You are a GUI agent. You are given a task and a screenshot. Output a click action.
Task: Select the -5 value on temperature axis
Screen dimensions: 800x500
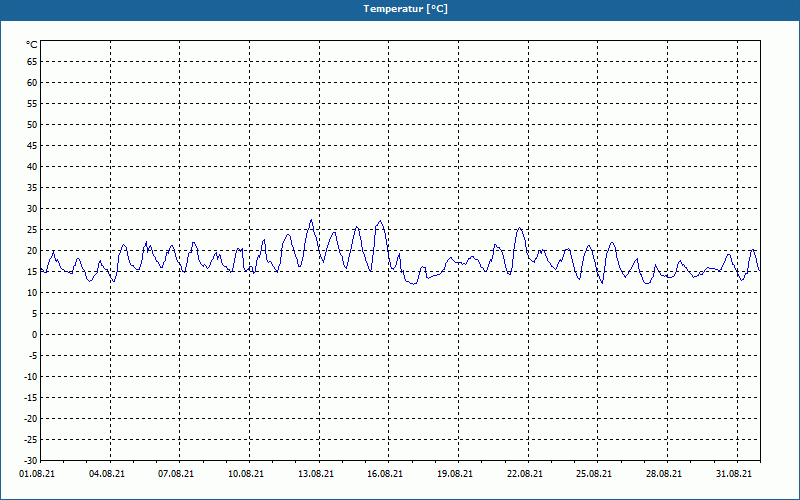[x=33, y=356]
